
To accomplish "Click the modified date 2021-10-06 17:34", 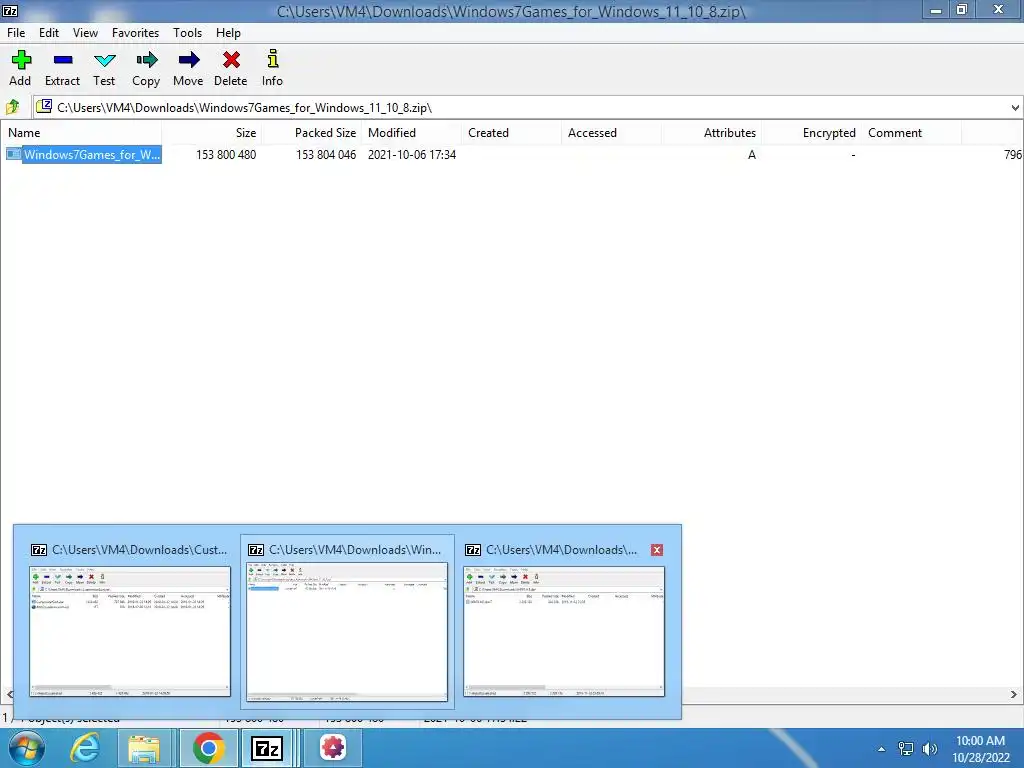I will click(411, 155).
